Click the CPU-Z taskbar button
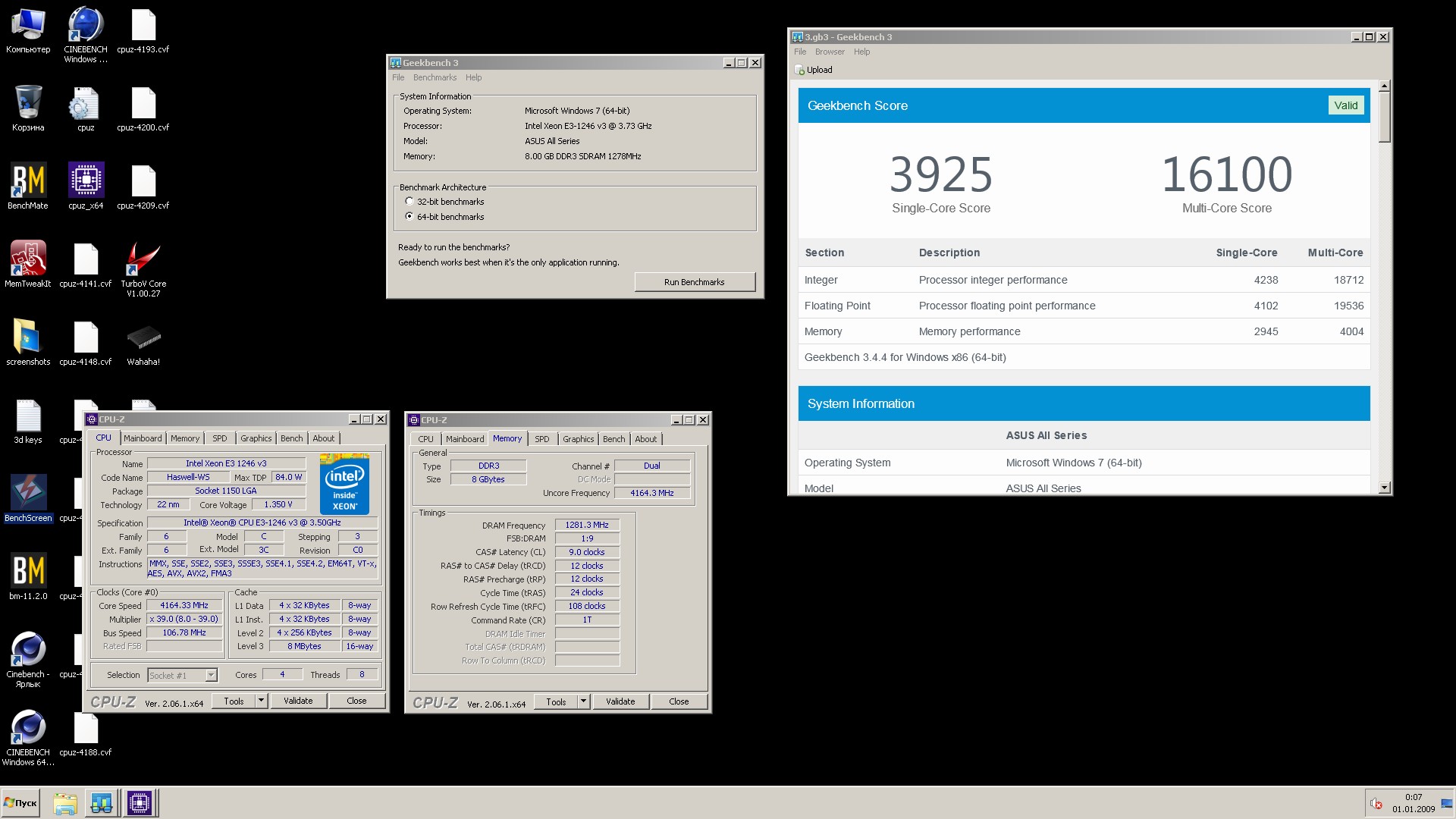The height and width of the screenshot is (819, 1456). point(140,803)
